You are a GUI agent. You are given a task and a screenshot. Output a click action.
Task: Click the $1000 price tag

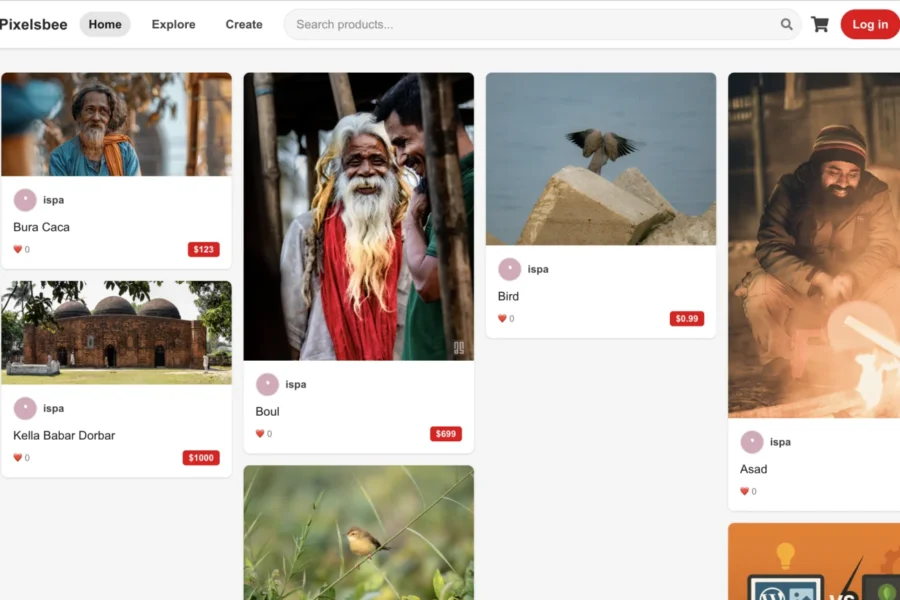click(x=201, y=458)
